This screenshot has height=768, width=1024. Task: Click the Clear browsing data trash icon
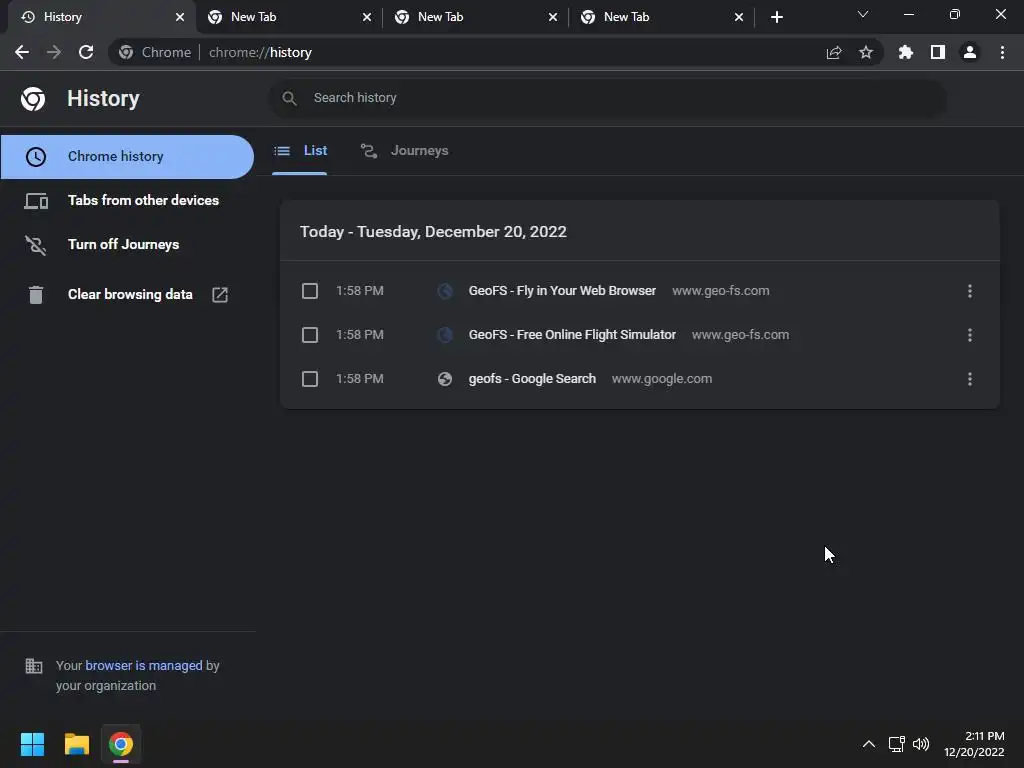36,295
